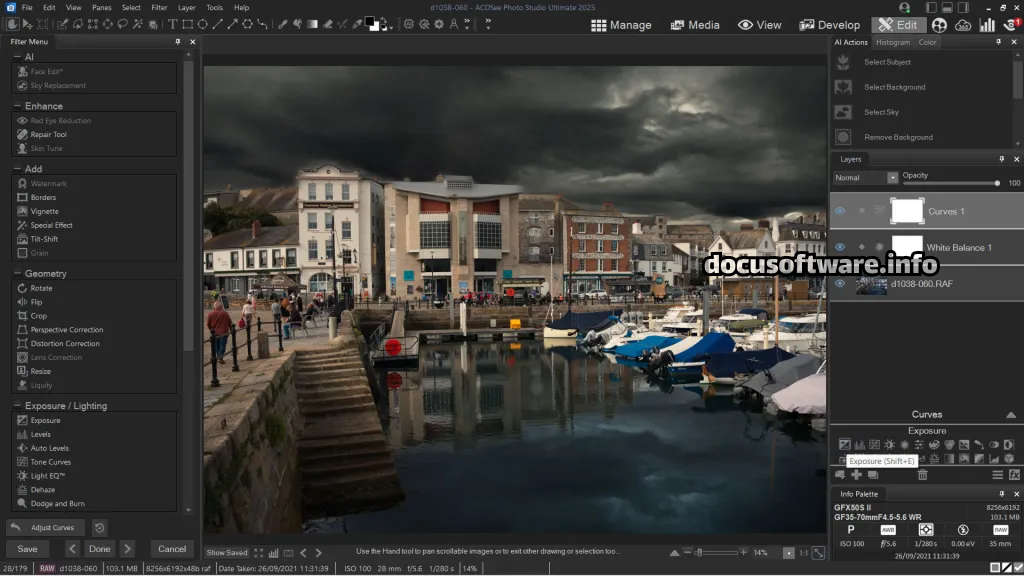Screen dimensions: 1024x576
Task: Select the Ellipse shape tool
Action: (x=203, y=24)
